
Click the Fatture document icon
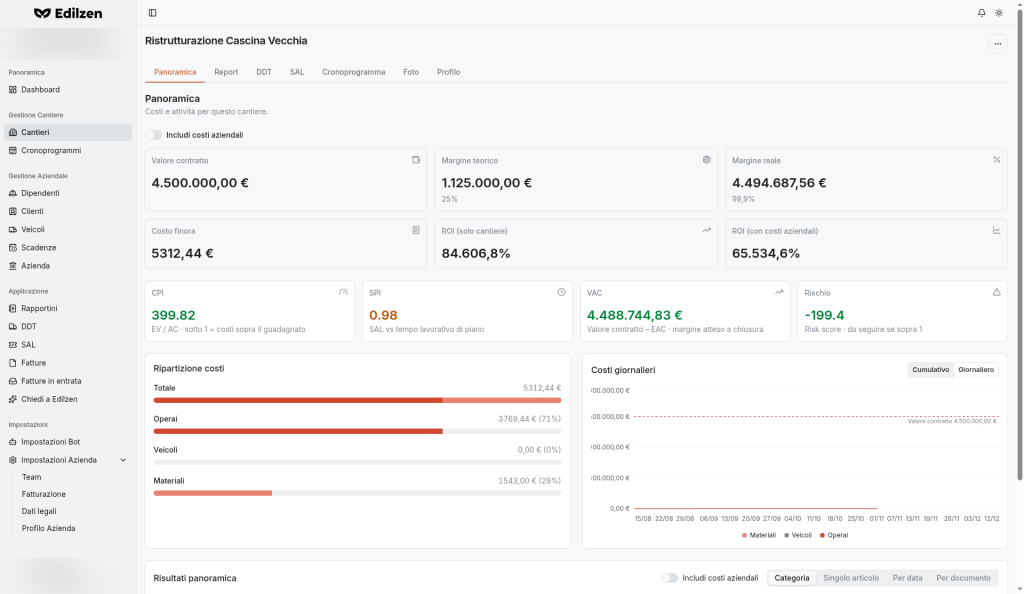13,363
